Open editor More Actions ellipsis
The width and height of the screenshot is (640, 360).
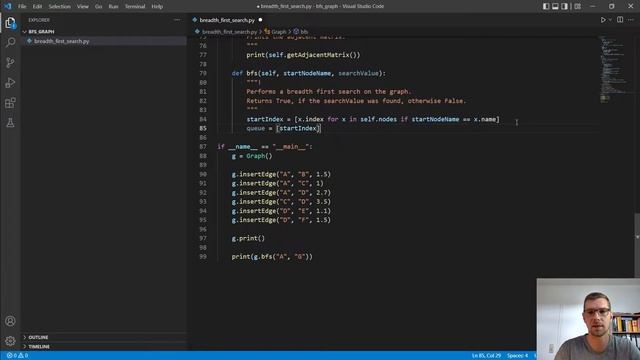click(631, 20)
